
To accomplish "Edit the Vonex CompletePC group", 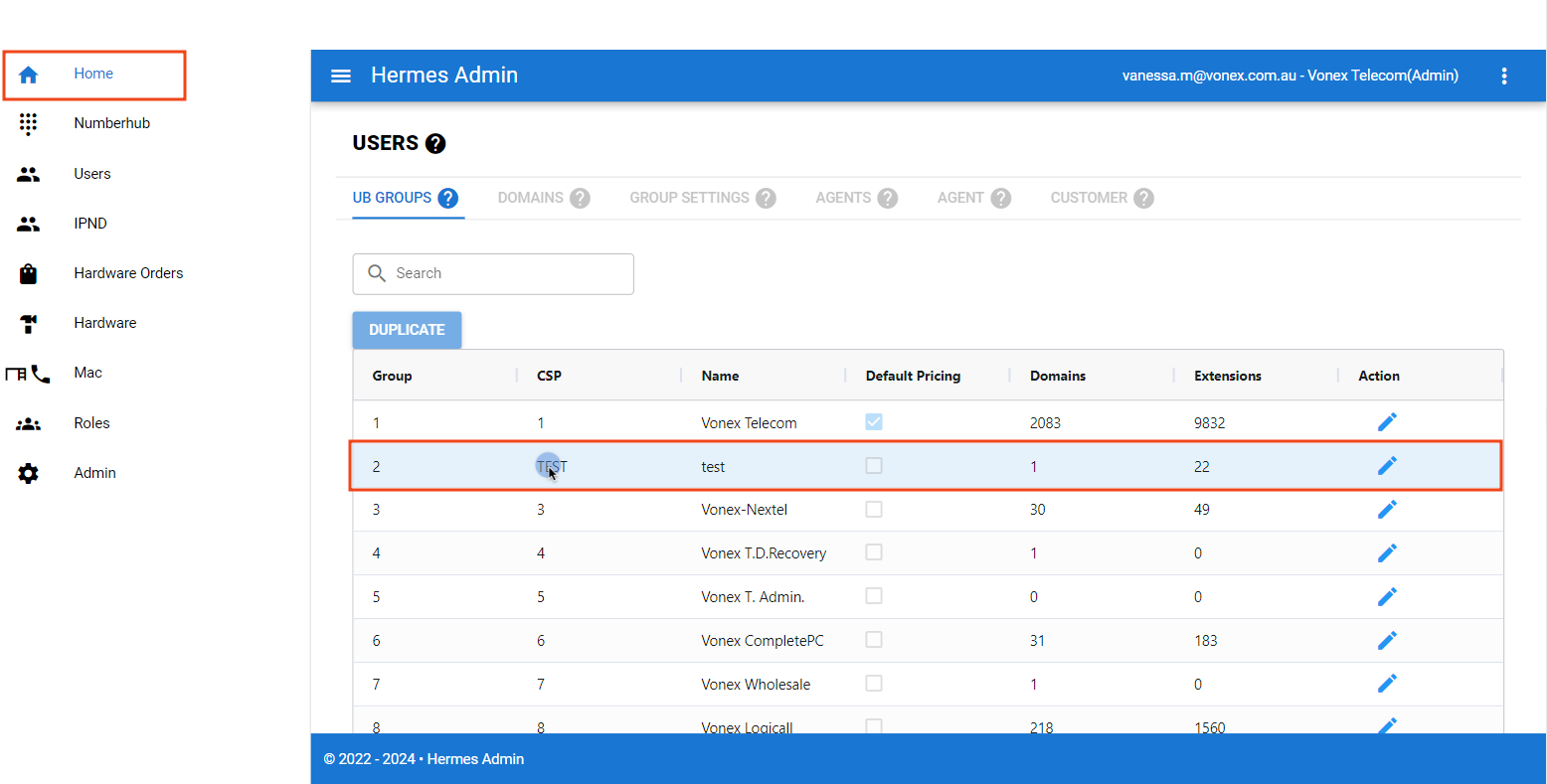I will pos(1387,640).
